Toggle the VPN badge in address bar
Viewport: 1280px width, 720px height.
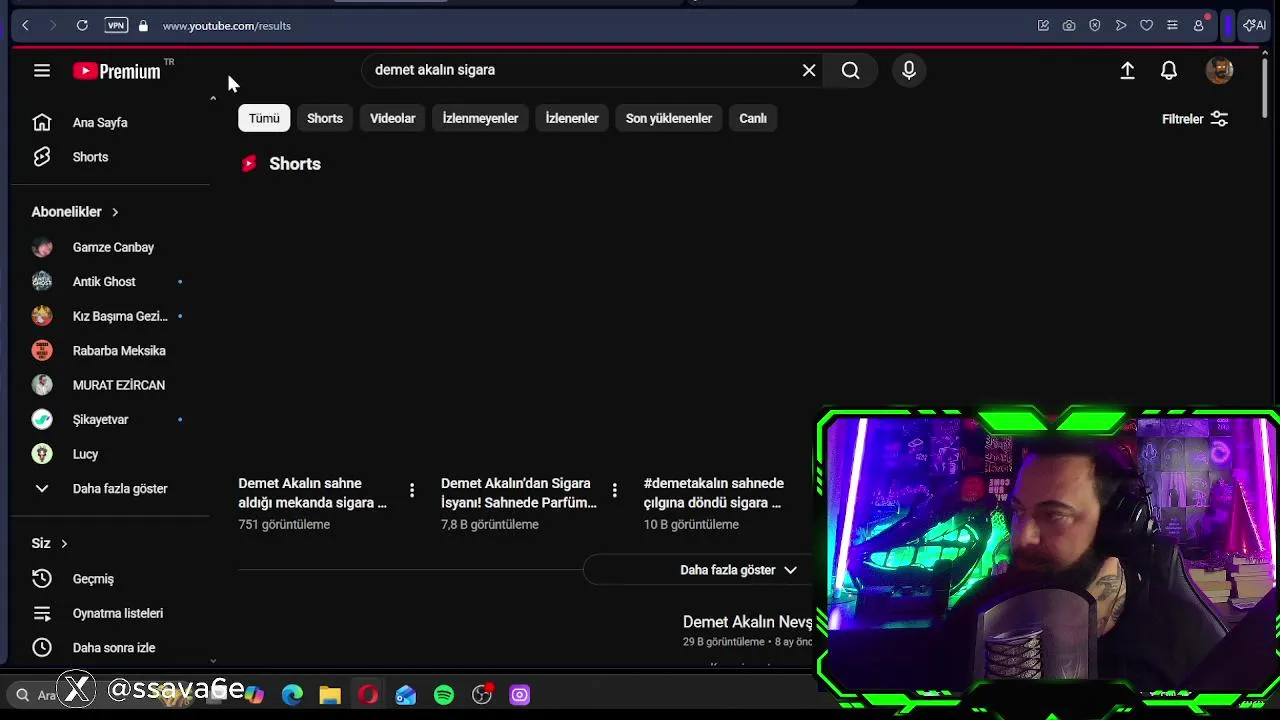[116, 25]
